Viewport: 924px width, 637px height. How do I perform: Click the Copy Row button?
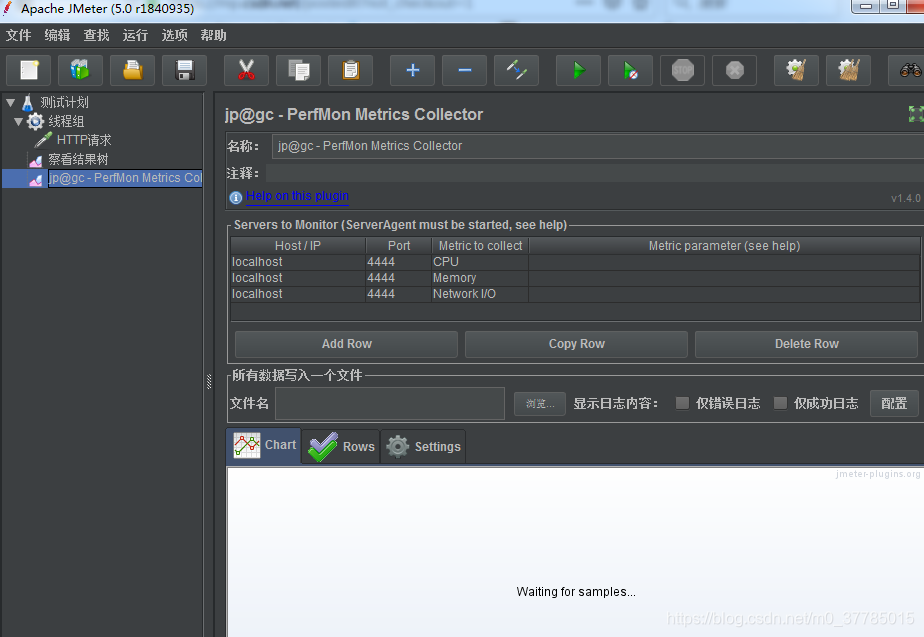576,344
